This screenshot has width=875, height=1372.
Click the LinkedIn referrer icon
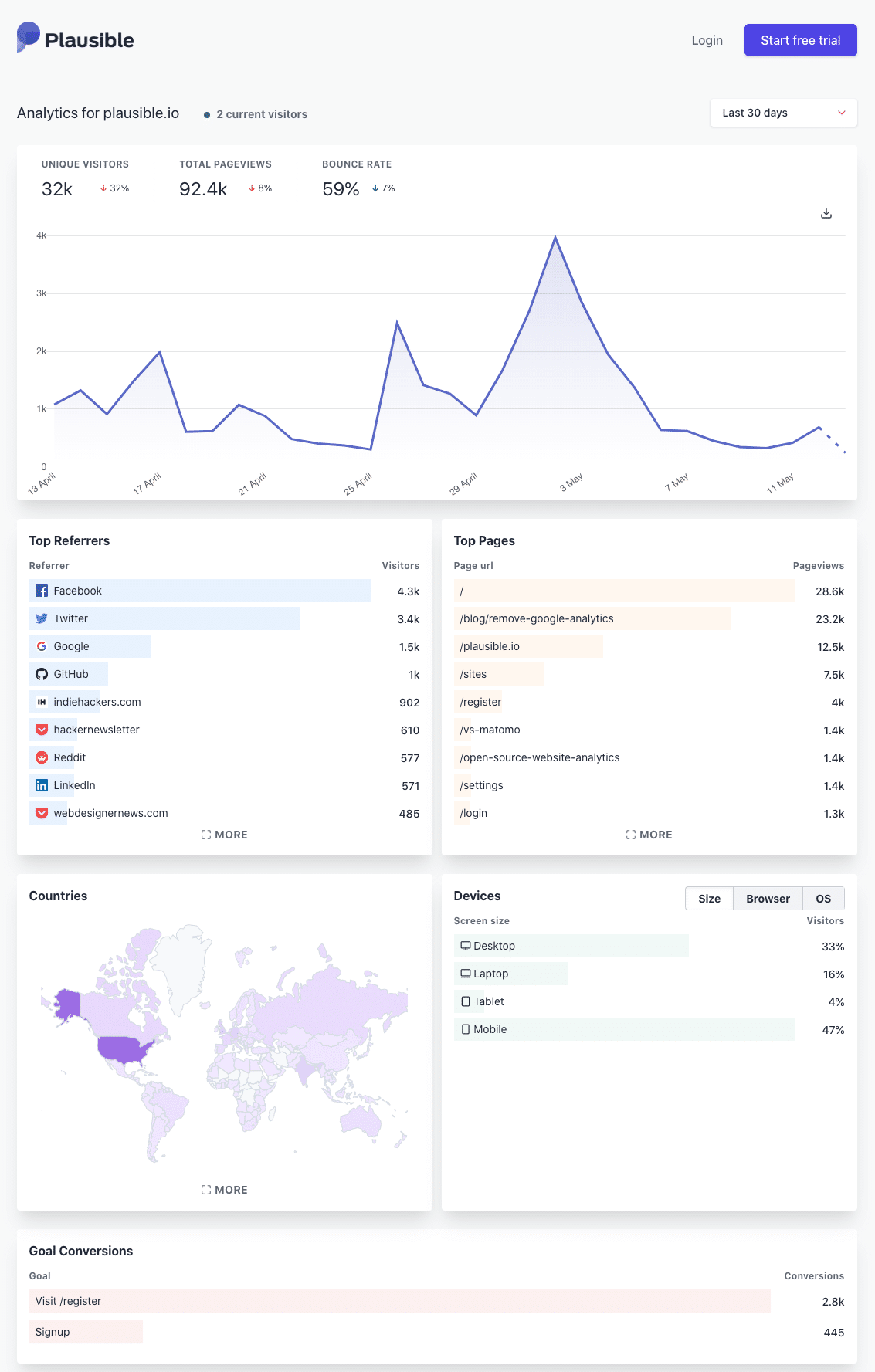click(x=42, y=786)
